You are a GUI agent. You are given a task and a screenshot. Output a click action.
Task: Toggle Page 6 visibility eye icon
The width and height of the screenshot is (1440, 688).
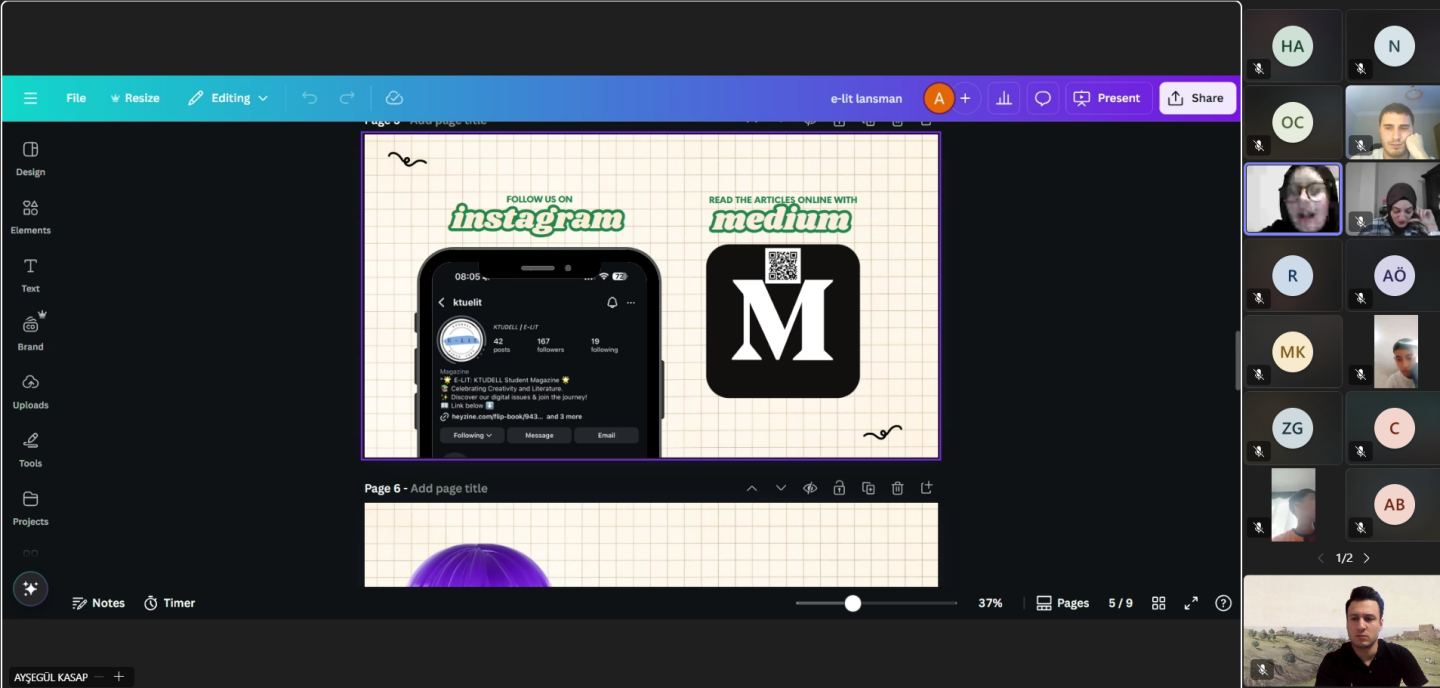click(x=810, y=488)
